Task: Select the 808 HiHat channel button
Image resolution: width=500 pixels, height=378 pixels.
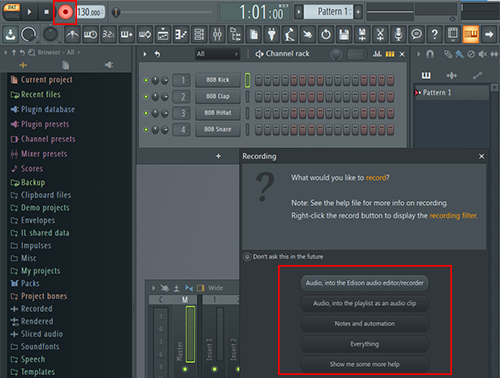Action: pos(218,113)
